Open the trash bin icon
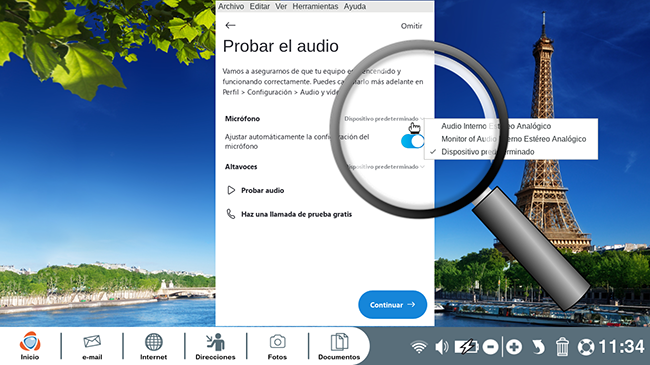 (x=562, y=347)
